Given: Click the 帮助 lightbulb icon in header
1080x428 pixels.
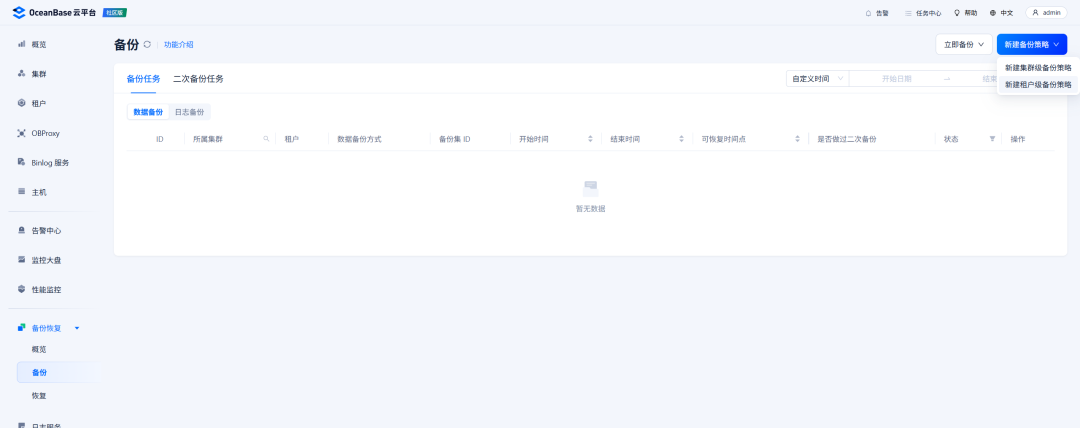Looking at the screenshot, I should pos(957,12).
